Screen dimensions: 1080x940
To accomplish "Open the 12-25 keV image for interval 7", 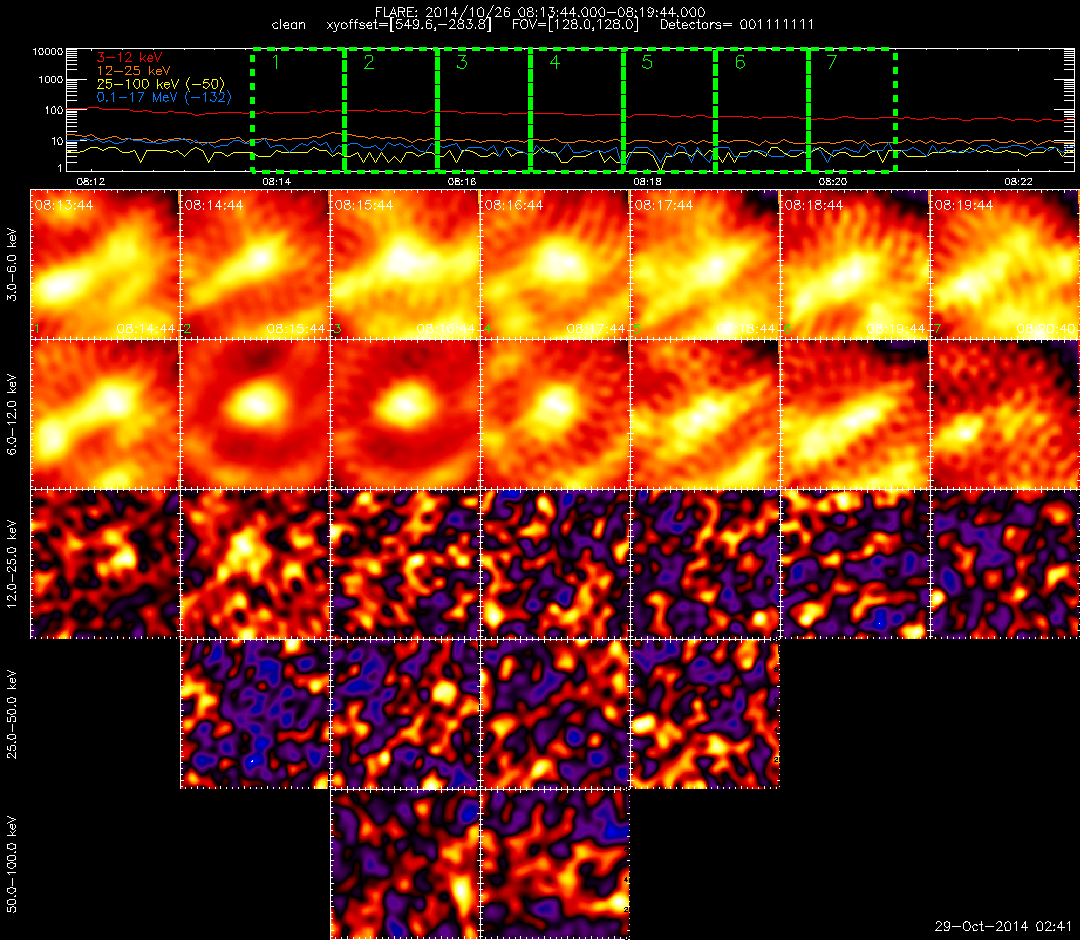I will coord(1005,564).
